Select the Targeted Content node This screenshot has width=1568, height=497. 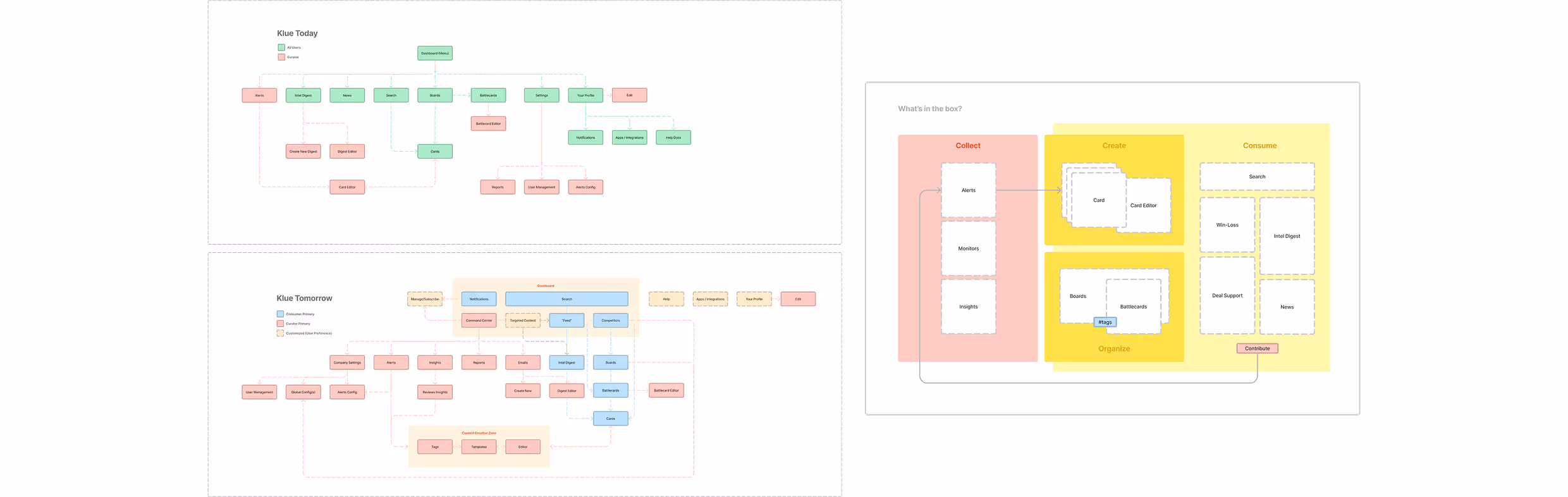click(523, 321)
